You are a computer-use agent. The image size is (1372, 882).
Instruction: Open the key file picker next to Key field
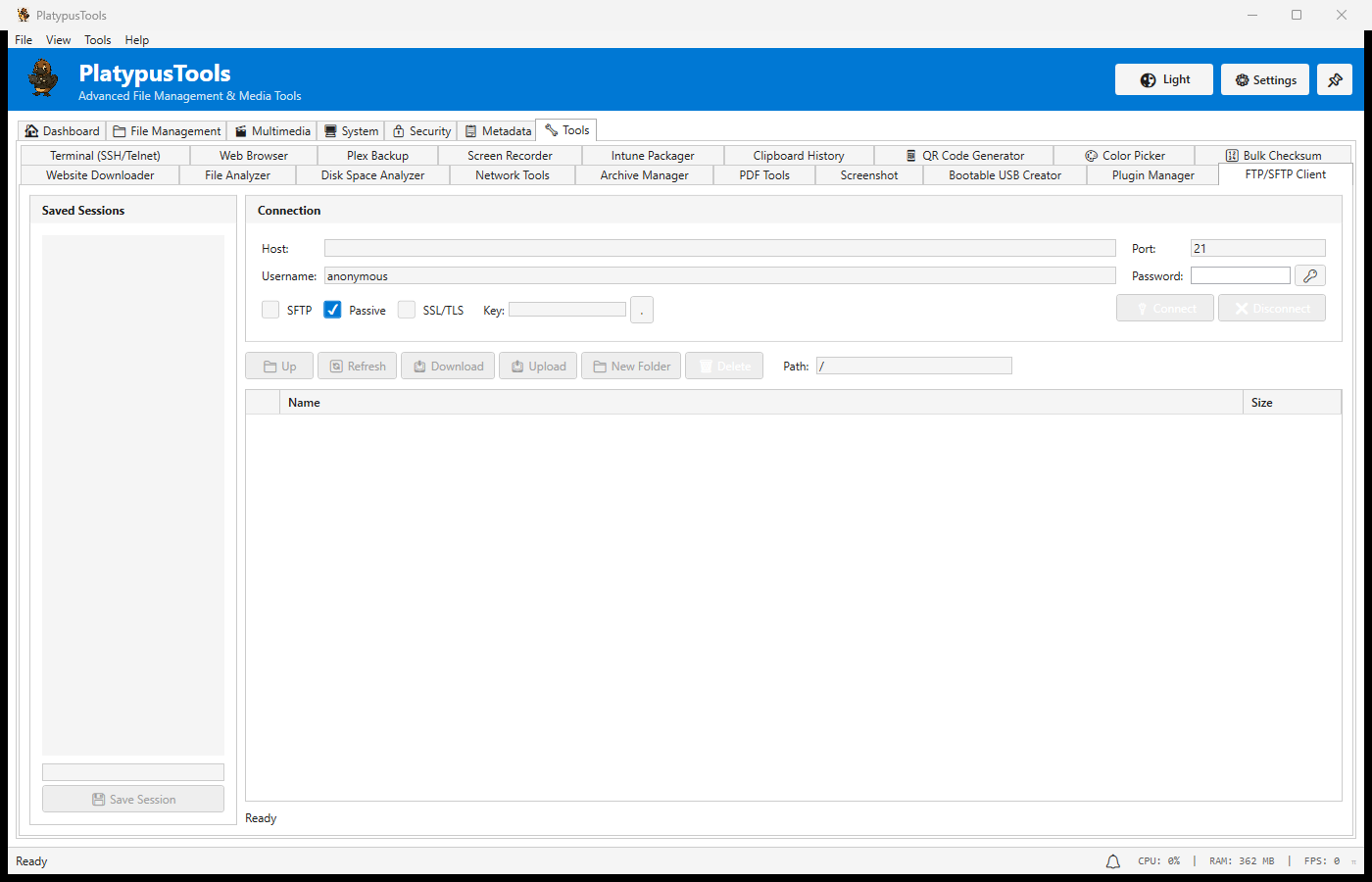pos(642,310)
